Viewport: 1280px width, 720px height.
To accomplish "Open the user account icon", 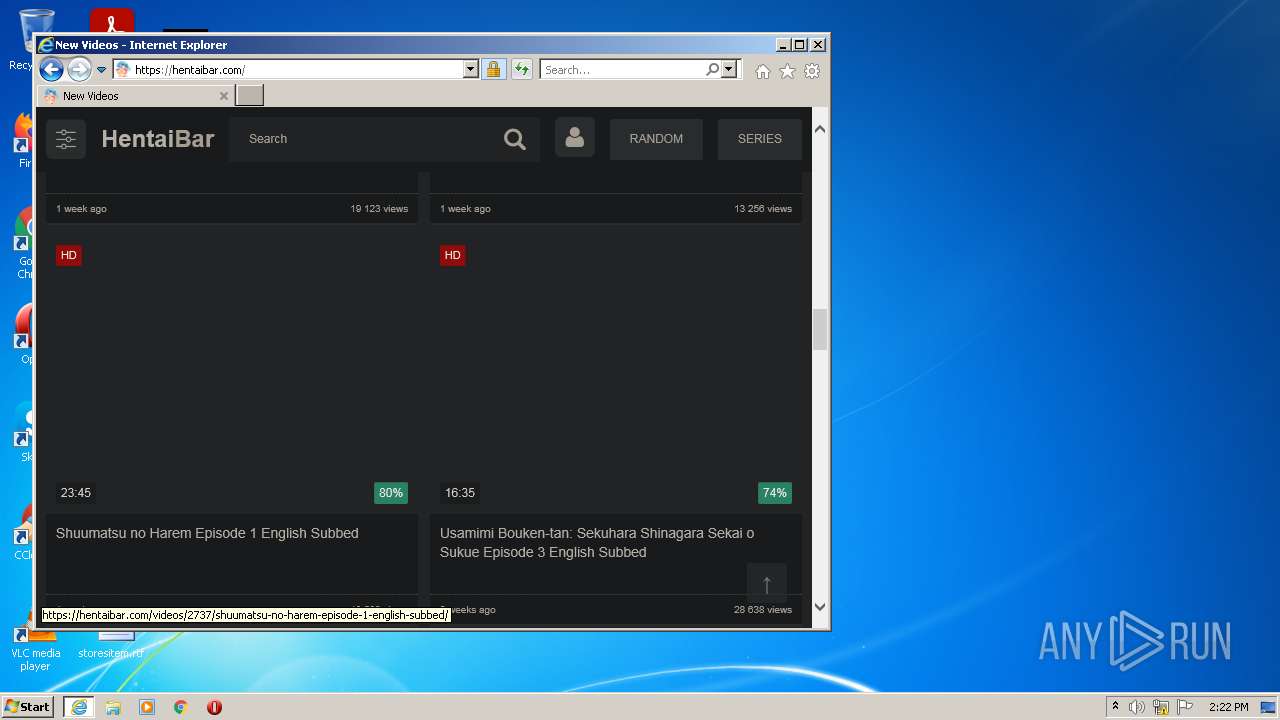I will coord(574,137).
